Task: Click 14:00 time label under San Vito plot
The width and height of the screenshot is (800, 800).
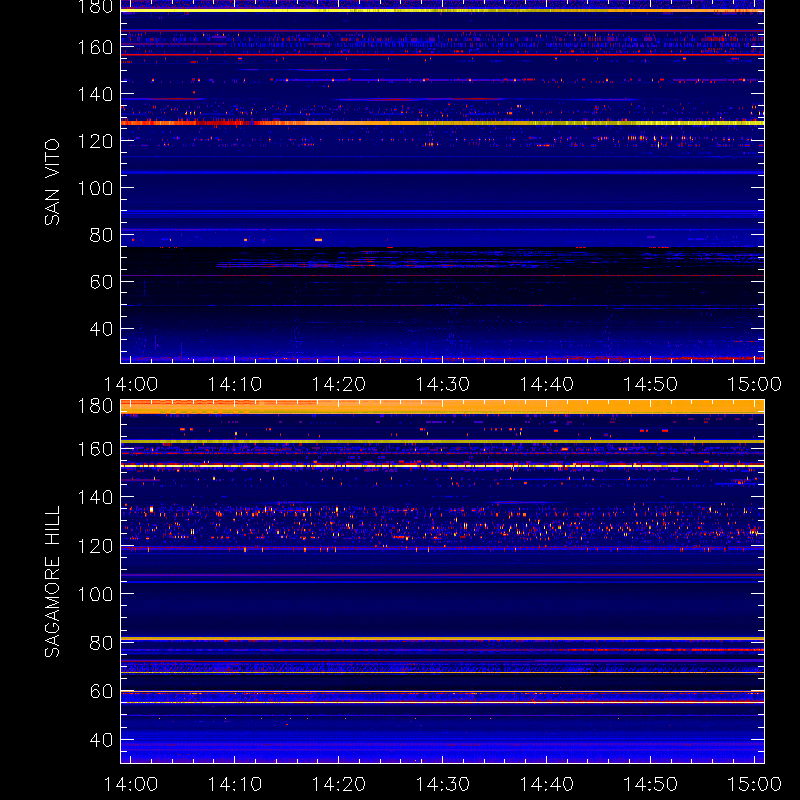Action: pyautogui.click(x=131, y=384)
